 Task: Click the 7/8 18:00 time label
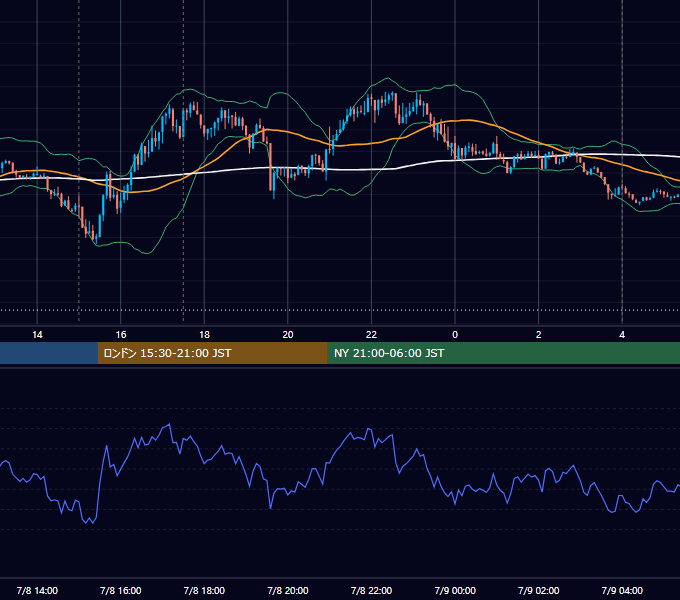pyautogui.click(x=204, y=590)
